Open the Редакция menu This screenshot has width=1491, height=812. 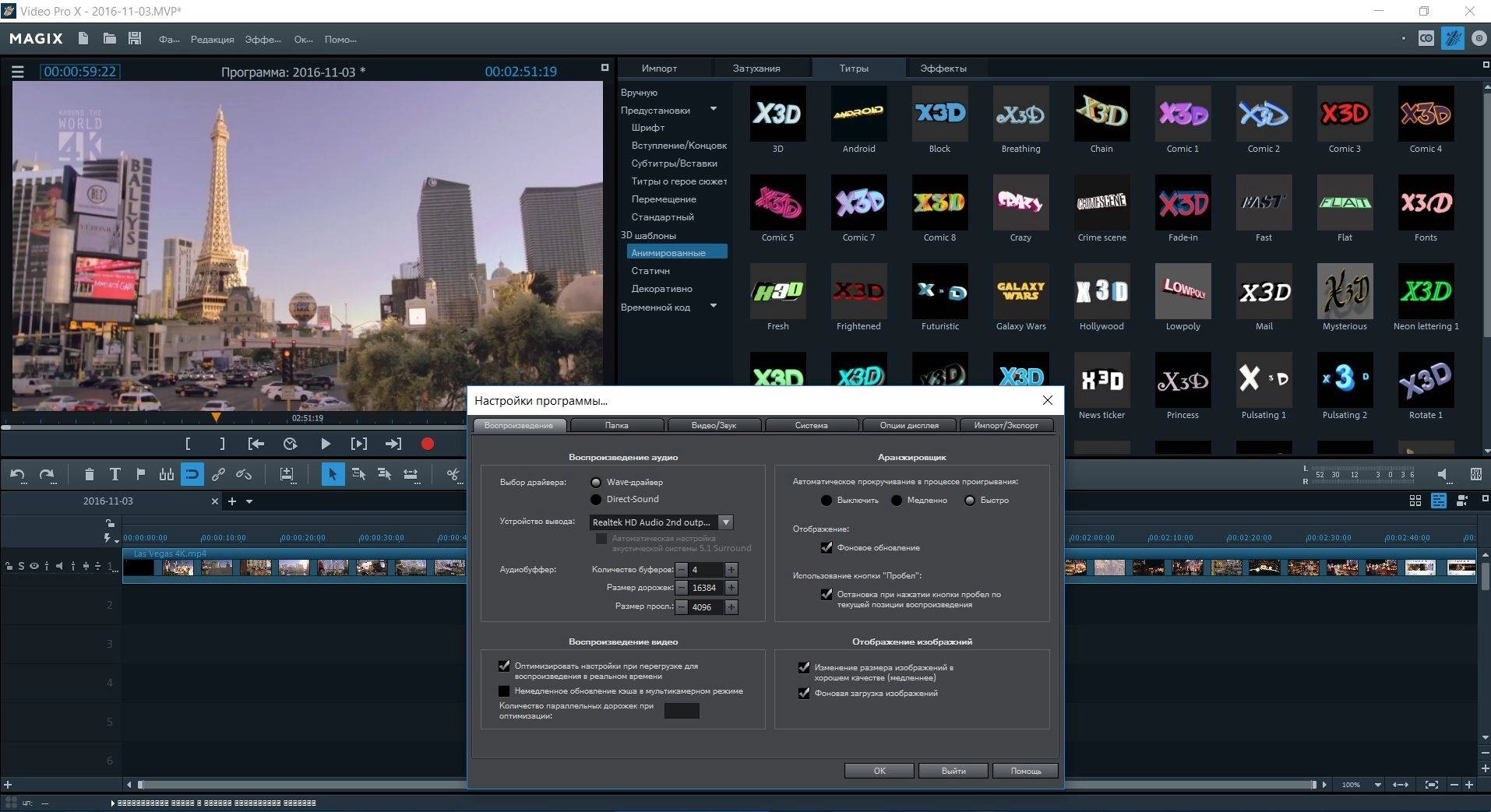212,40
